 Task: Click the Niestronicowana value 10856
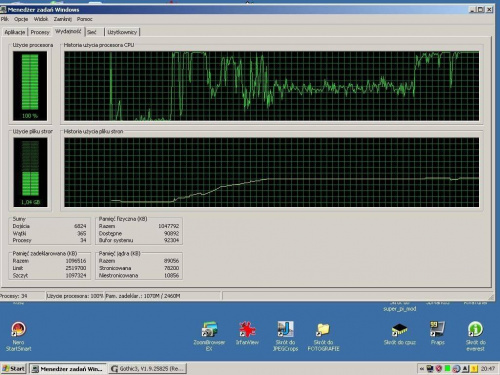[x=171, y=275]
